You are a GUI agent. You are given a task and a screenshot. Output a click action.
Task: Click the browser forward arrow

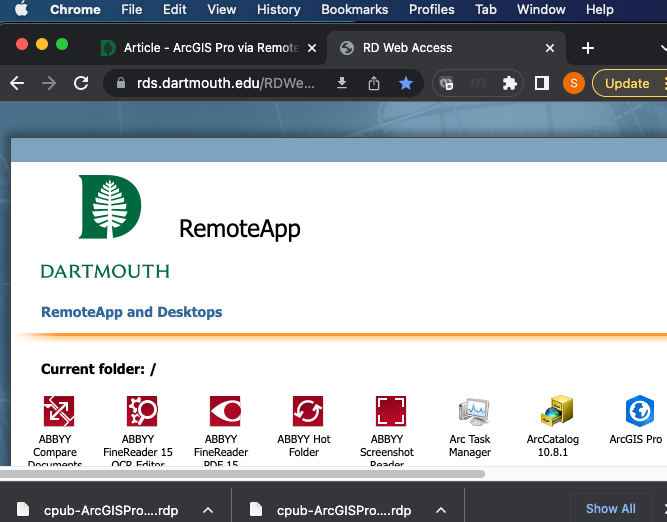[x=49, y=83]
